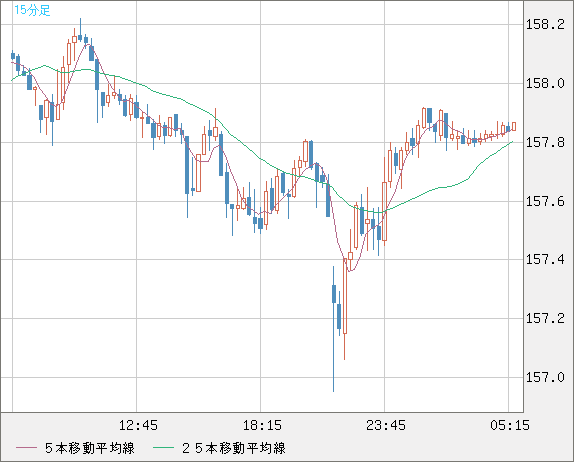Click the 157.8 price axis label
The height and width of the screenshot is (462, 574).
tap(545, 142)
